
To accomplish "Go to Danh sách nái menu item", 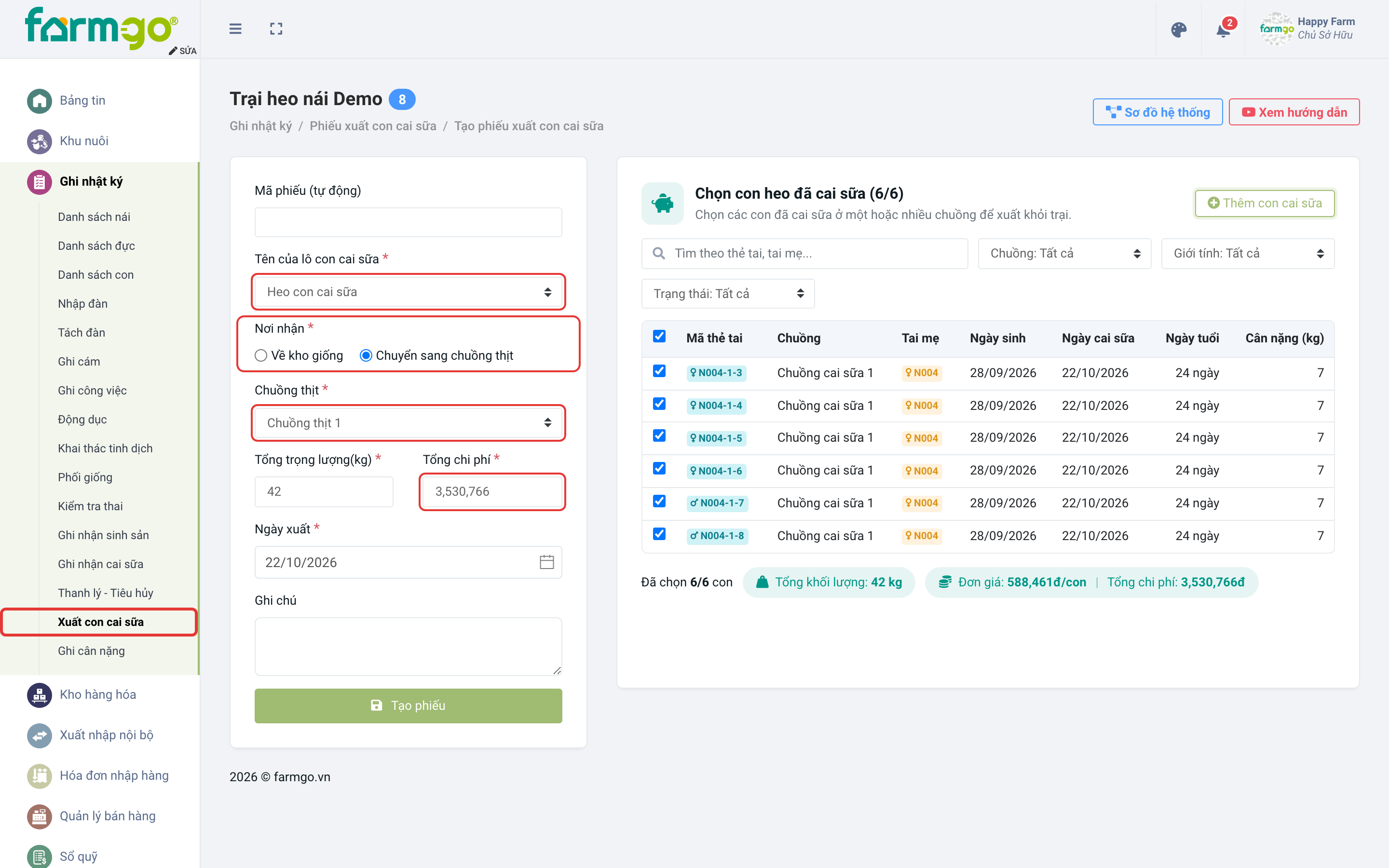I will 94,217.
